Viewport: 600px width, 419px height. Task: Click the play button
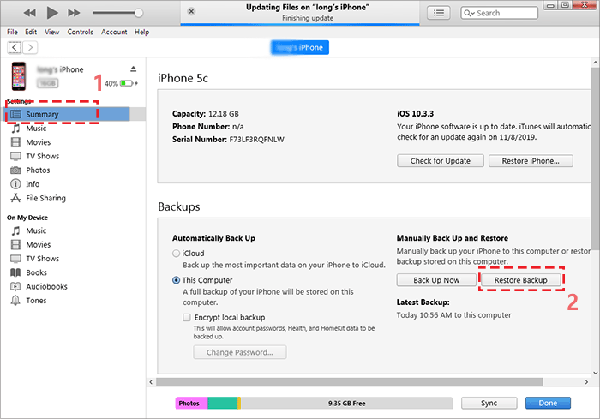click(x=52, y=13)
